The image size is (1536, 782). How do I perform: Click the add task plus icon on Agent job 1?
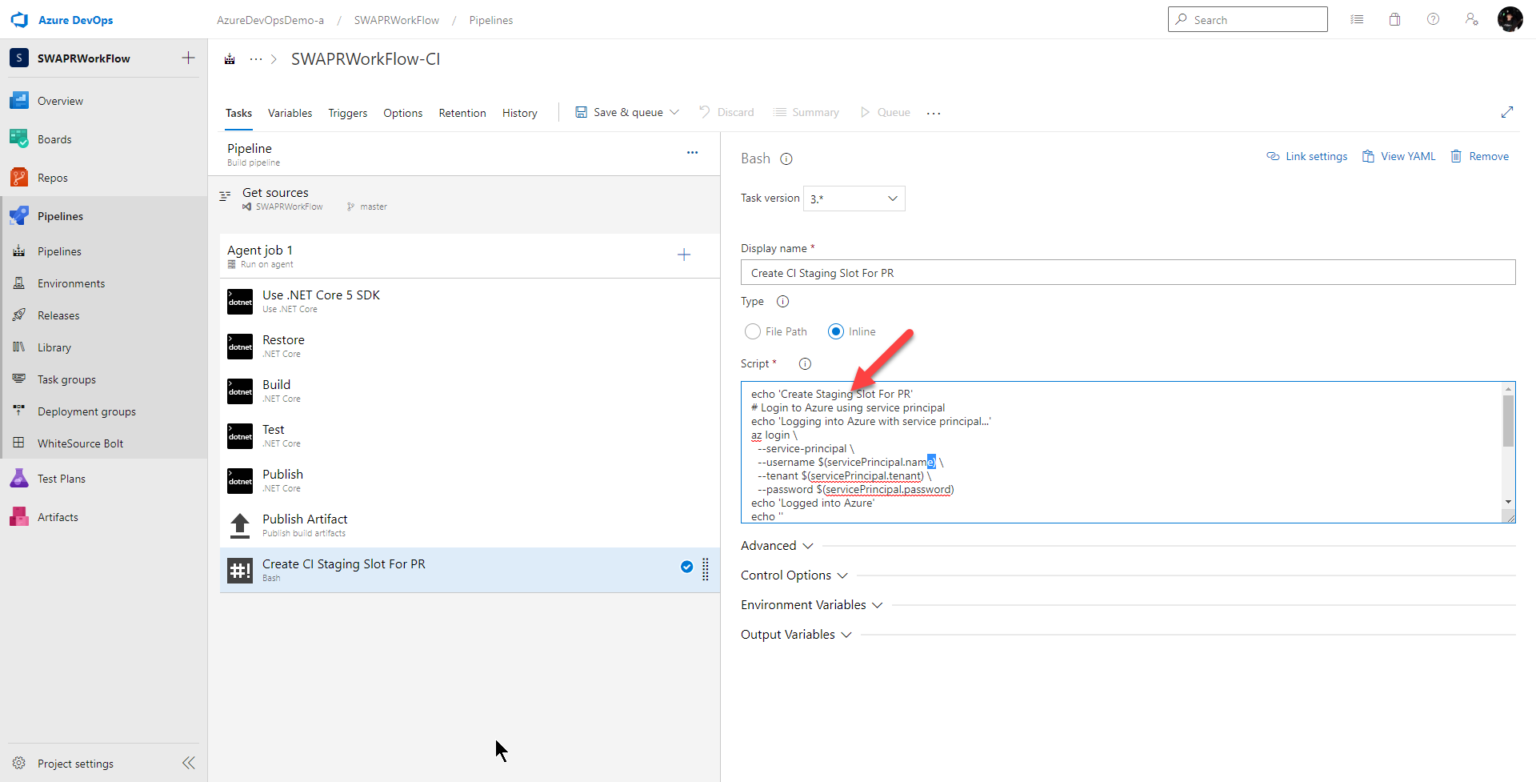pyautogui.click(x=684, y=255)
